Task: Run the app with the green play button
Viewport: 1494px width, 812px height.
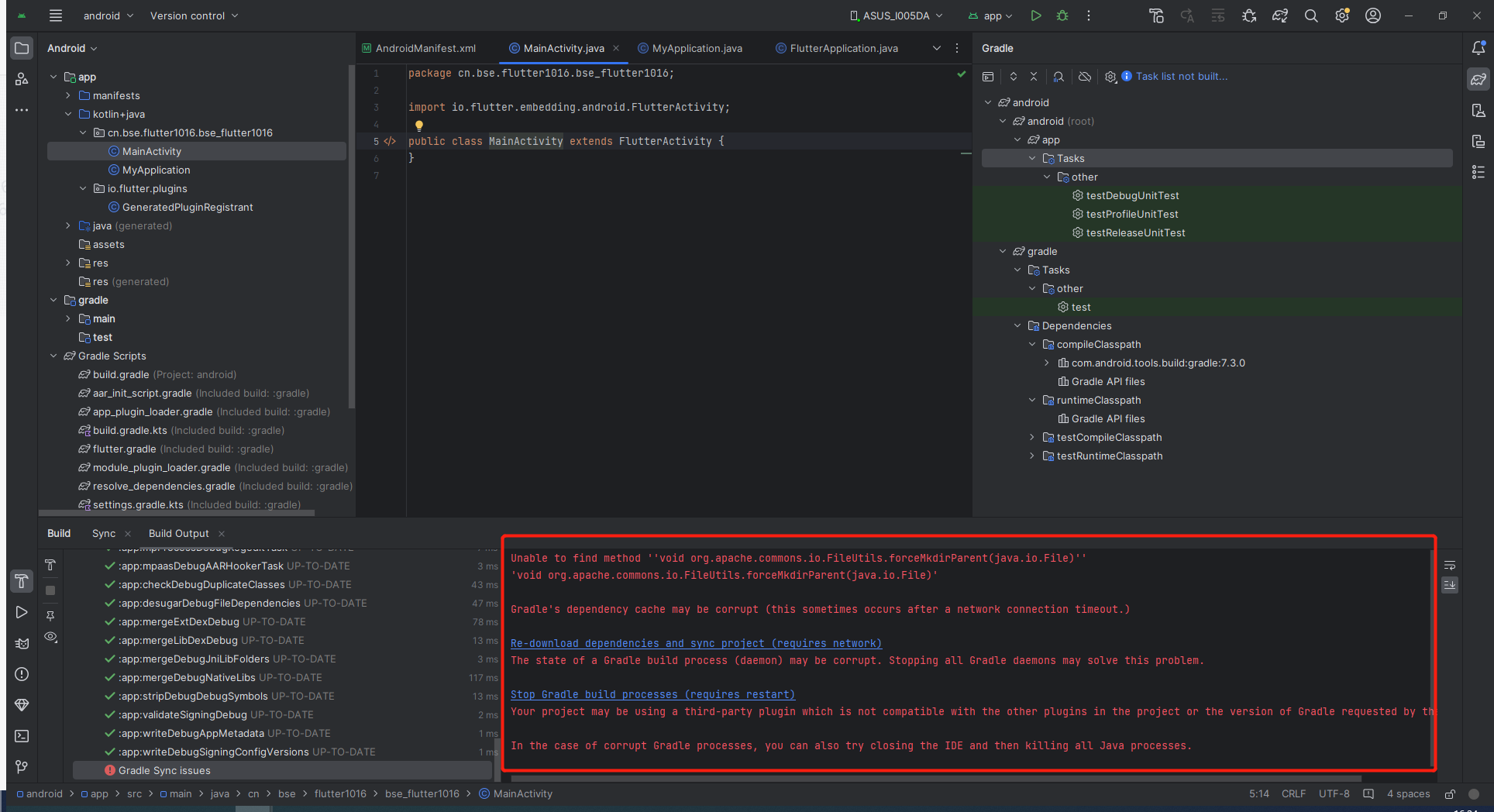Action: pos(1036,15)
